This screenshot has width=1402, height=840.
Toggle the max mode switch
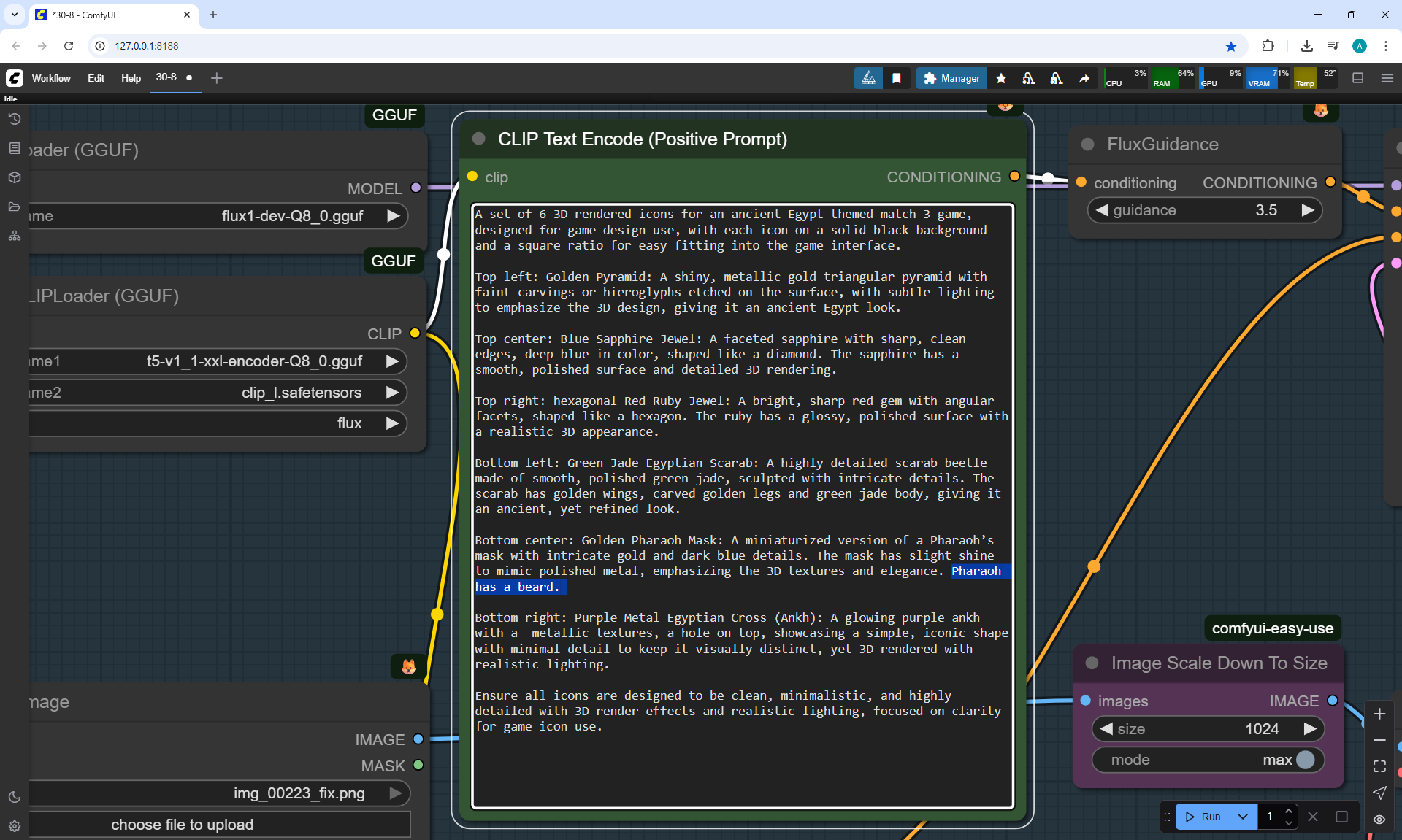click(1305, 760)
